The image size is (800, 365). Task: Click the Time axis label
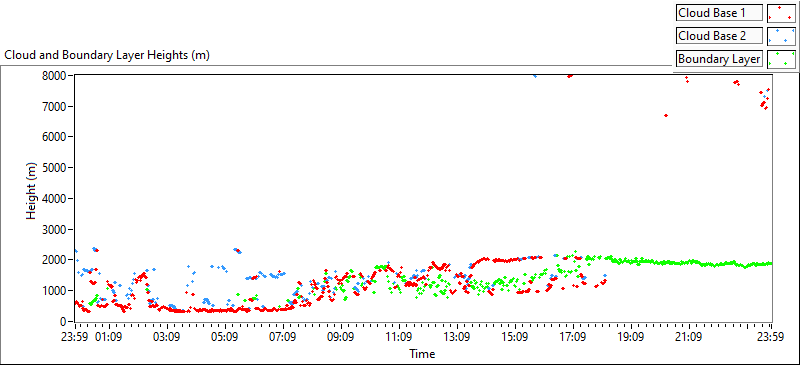point(421,354)
